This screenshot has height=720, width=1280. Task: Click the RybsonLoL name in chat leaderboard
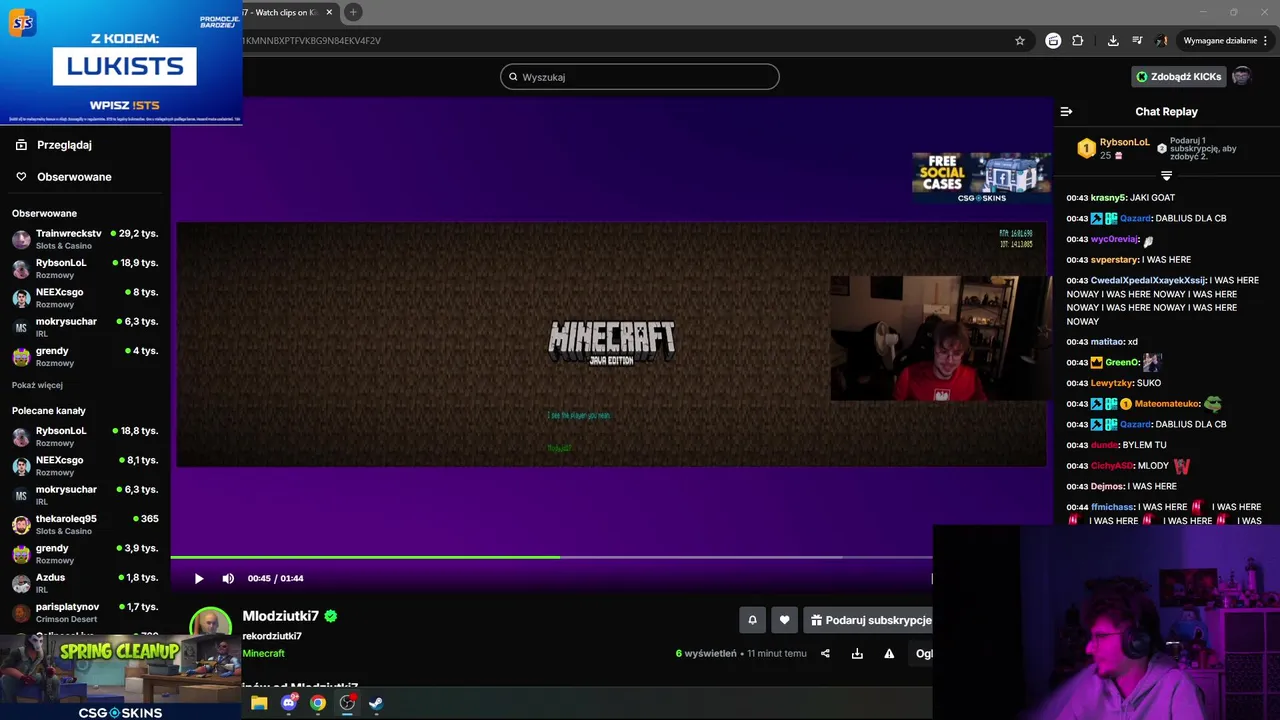tap(1125, 142)
